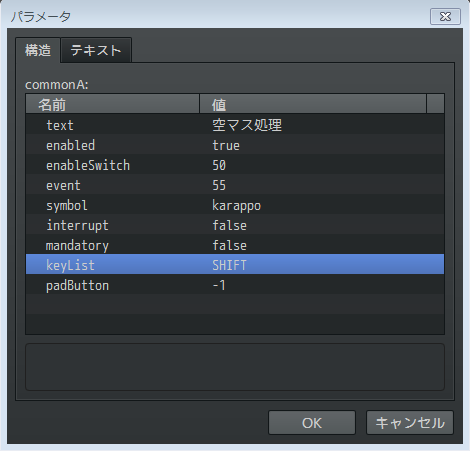
Task: Click the キャンセル button
Action: (x=410, y=423)
